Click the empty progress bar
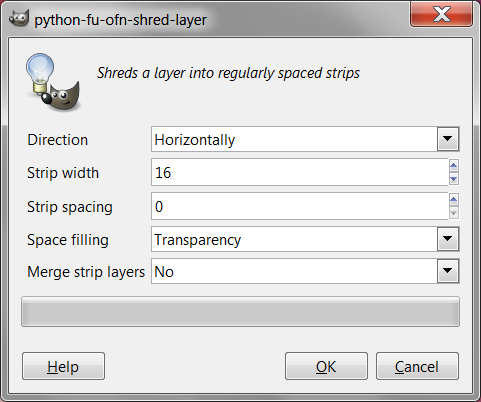The height and width of the screenshot is (402, 481). click(x=240, y=312)
